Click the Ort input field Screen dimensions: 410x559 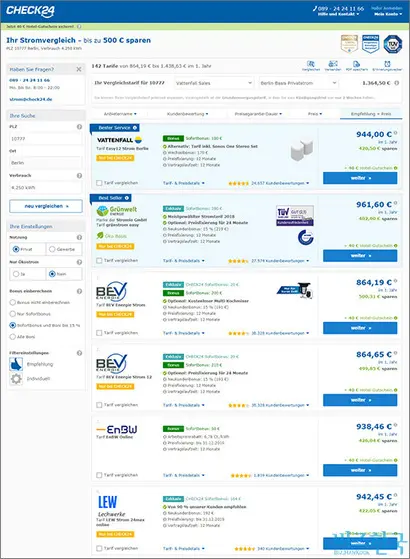click(46, 163)
